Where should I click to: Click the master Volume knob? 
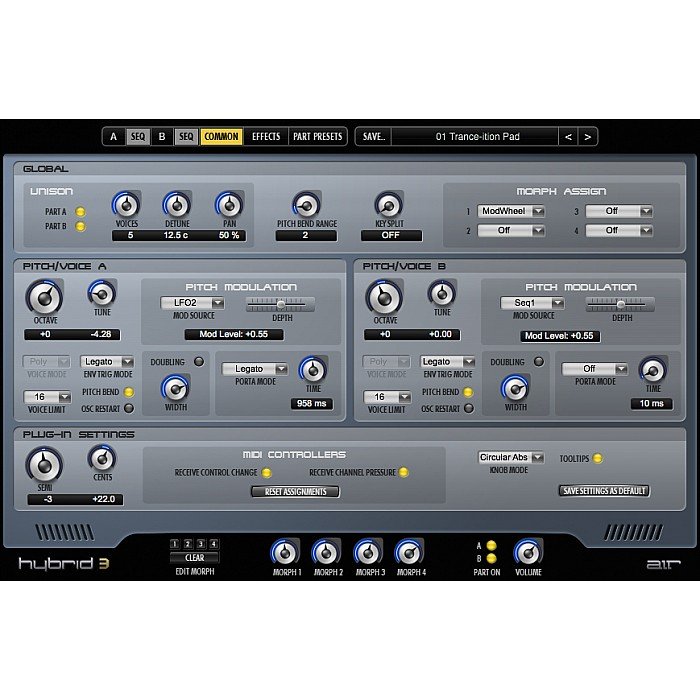tap(528, 551)
